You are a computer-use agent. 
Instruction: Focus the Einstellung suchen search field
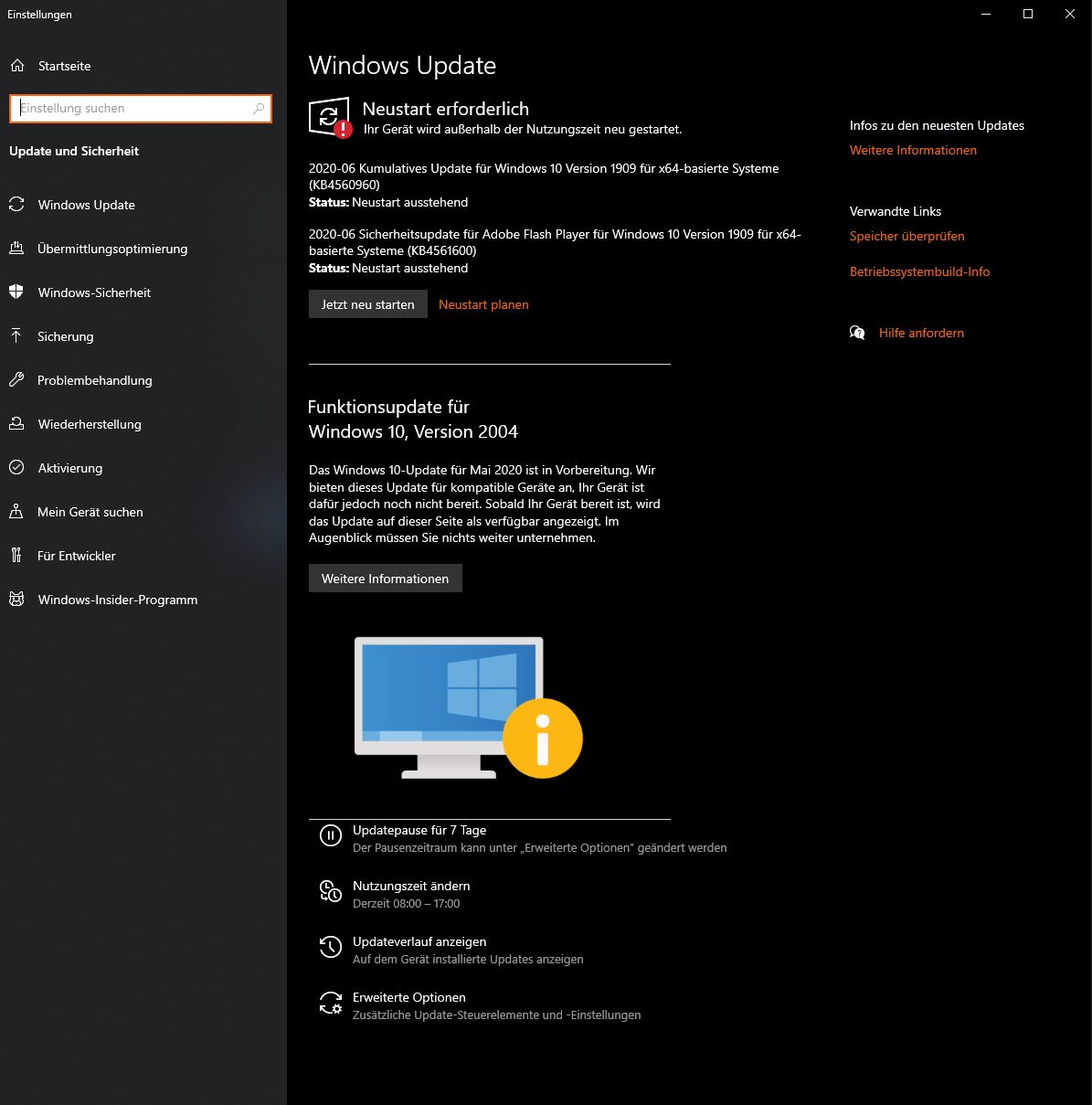click(141, 108)
